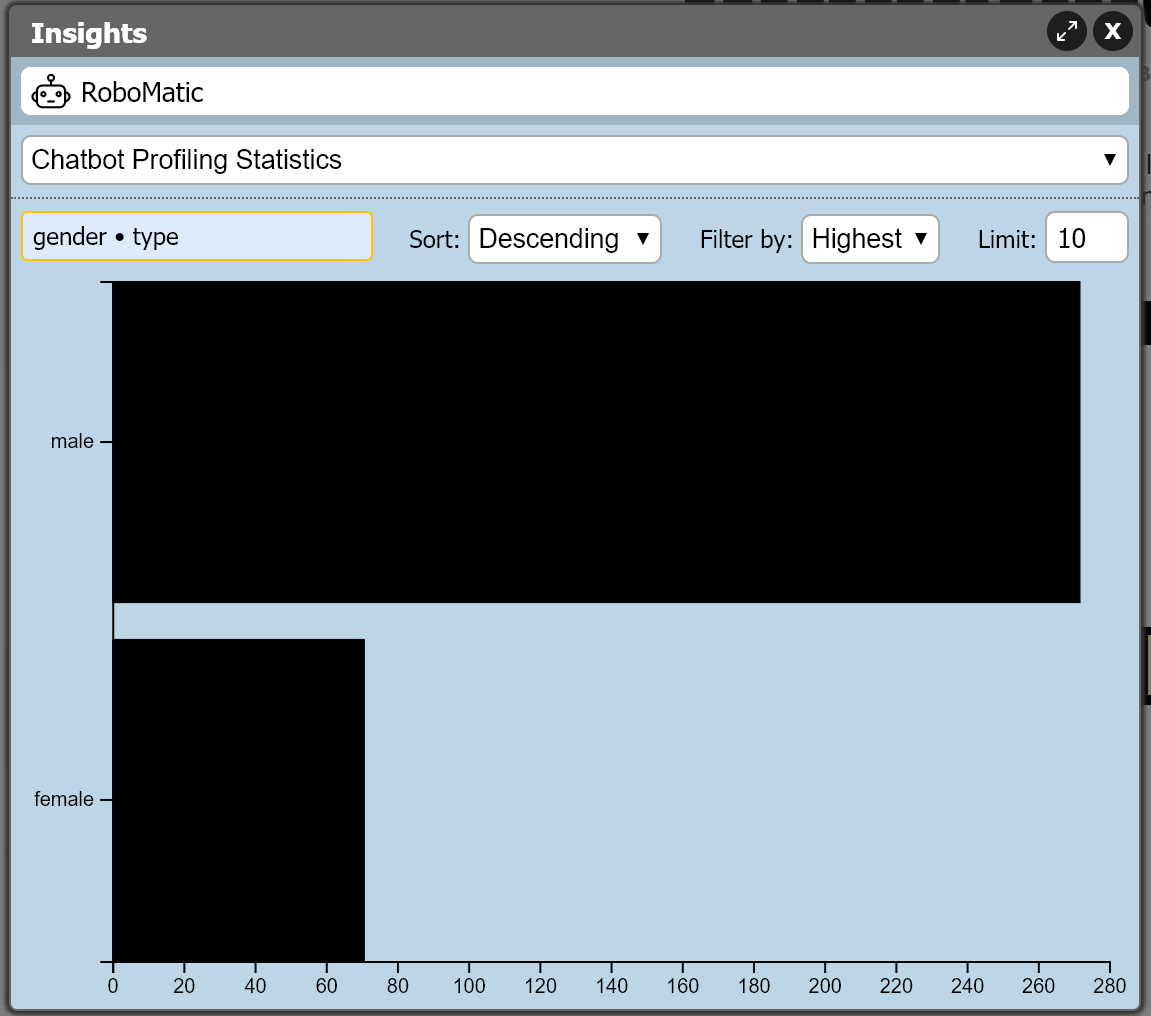The height and width of the screenshot is (1016, 1151).
Task: Click the Insights panel title
Action: click(89, 33)
